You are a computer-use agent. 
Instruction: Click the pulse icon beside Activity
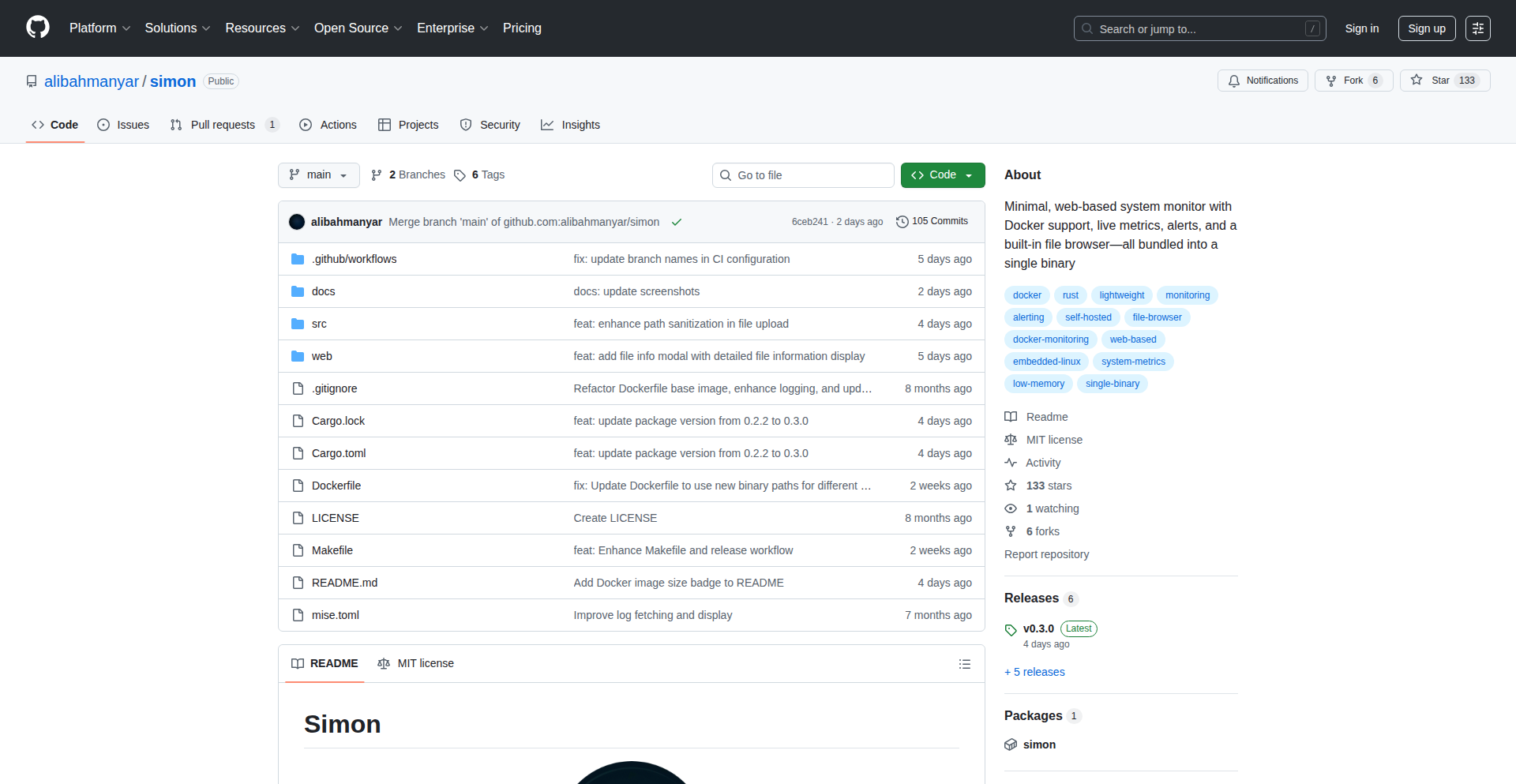tap(1011, 463)
